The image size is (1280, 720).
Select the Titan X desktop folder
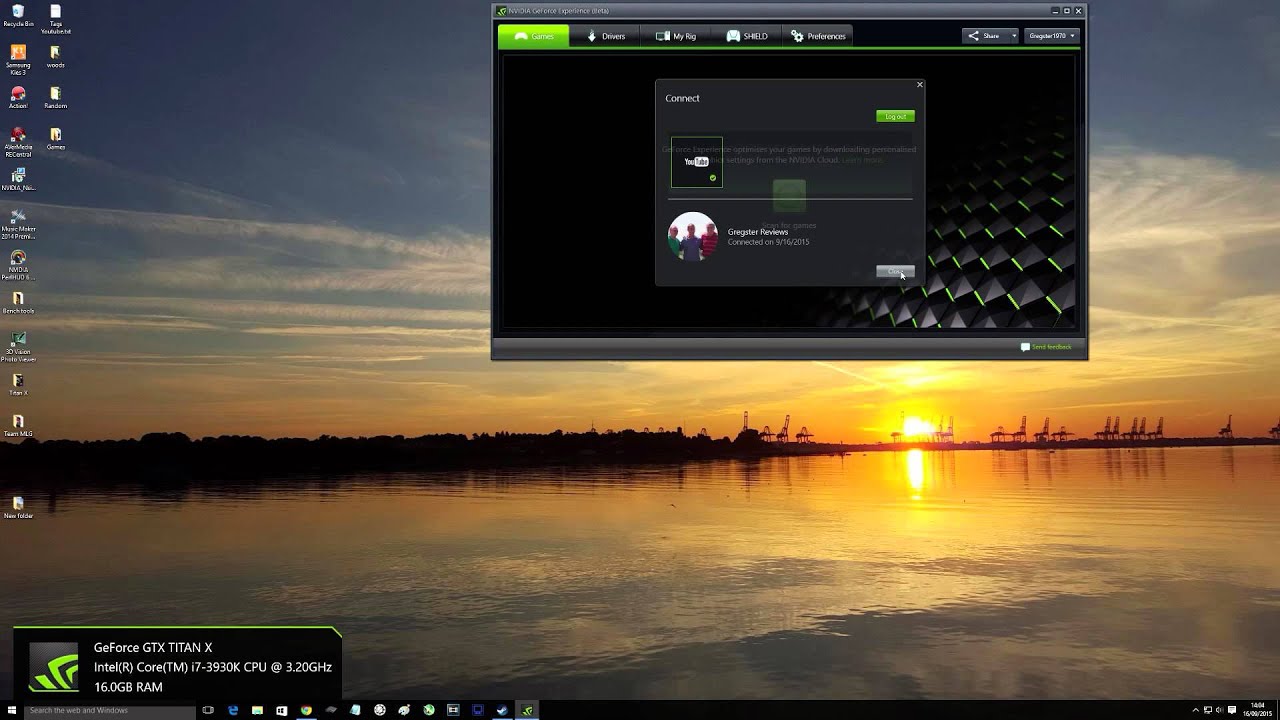pos(18,385)
